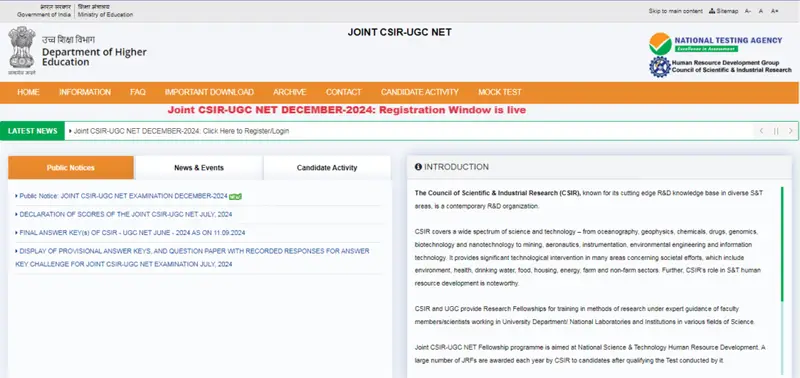Open Declaration of Scores July 2024 notice
The image size is (800, 378).
[x=126, y=214]
